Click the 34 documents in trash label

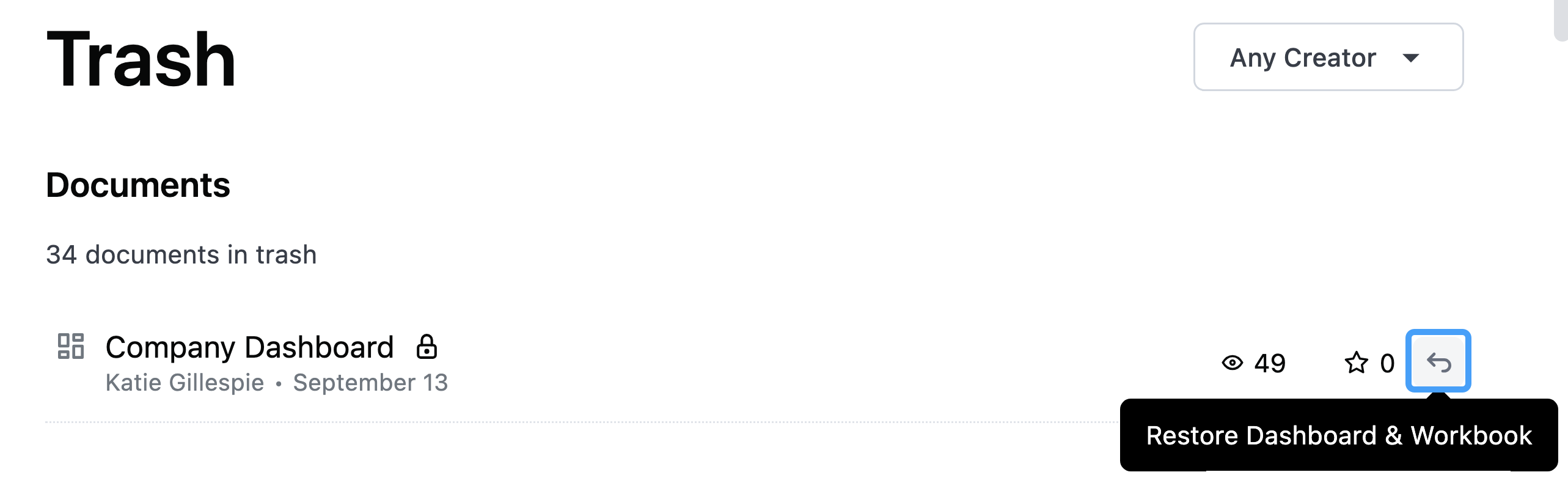181,254
